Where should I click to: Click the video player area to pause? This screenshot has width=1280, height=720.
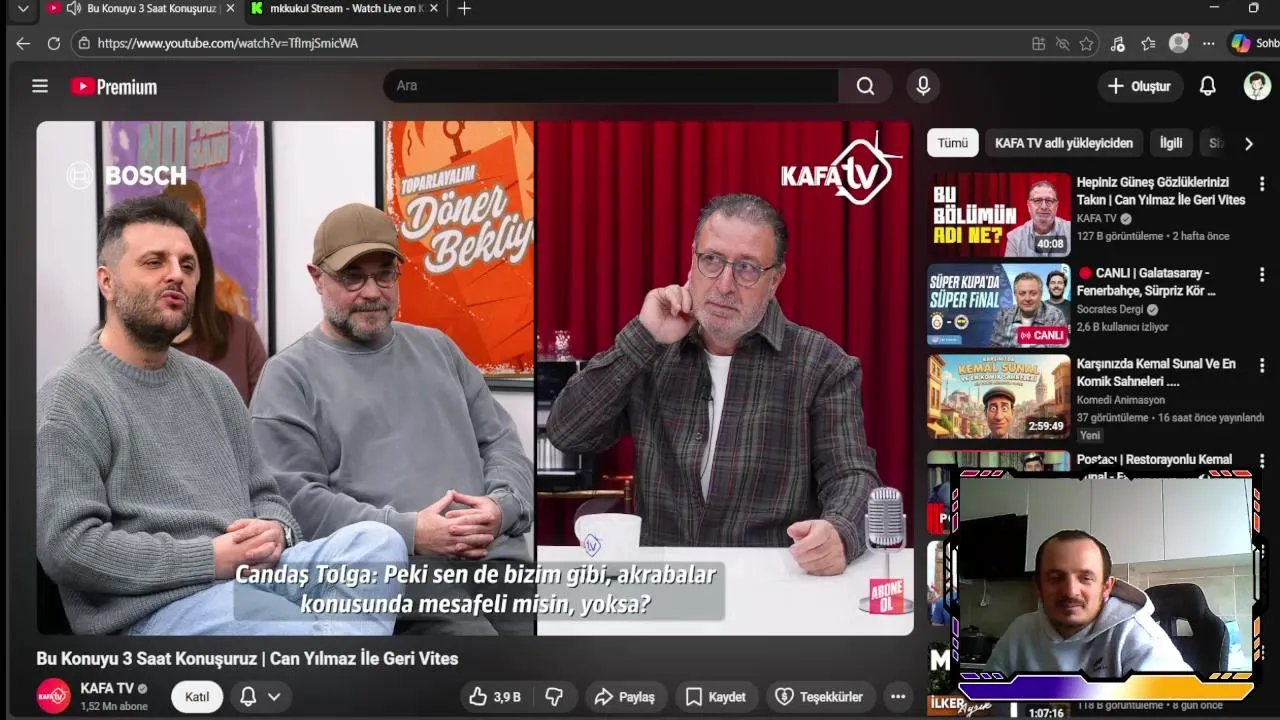tap(475, 378)
